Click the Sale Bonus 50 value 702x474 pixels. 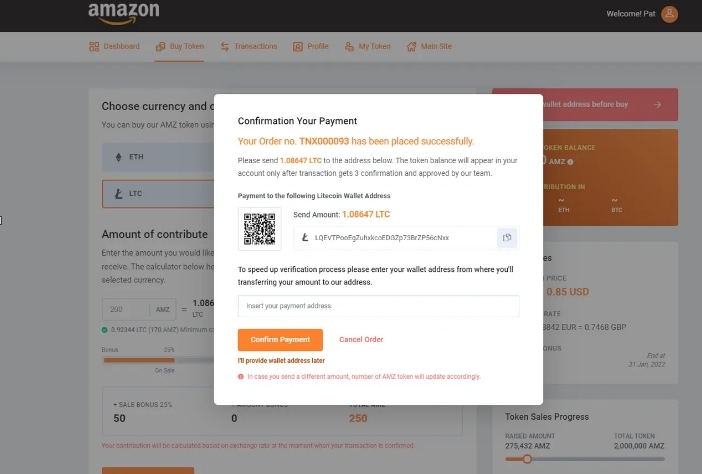[x=119, y=418]
